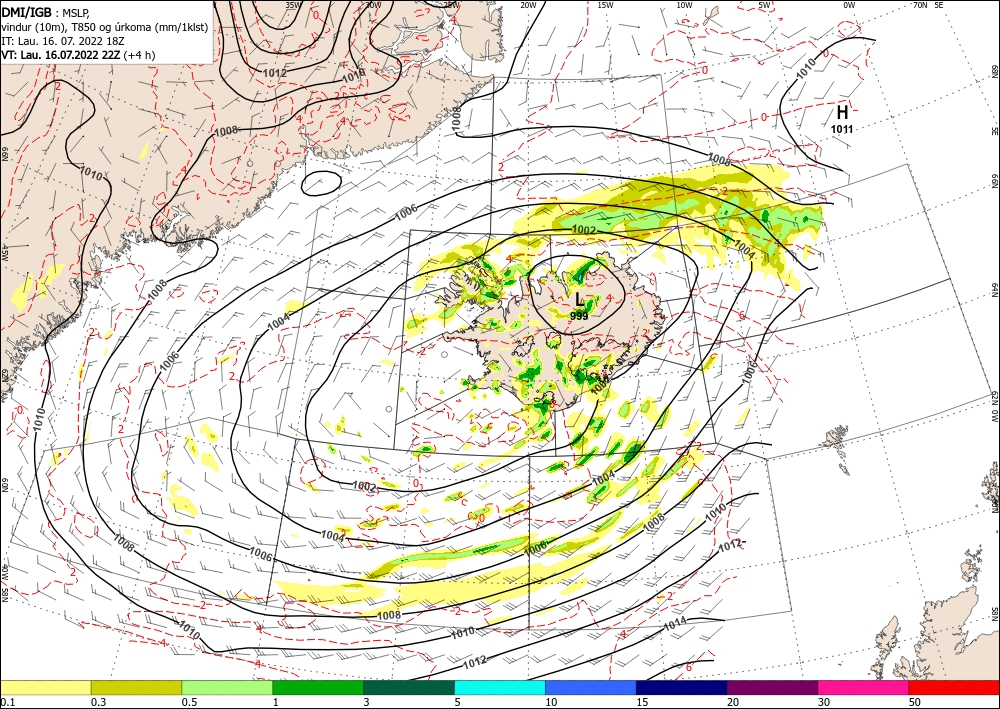Click the 0.3 legend scale label
1000x709 pixels.
pyautogui.click(x=98, y=702)
